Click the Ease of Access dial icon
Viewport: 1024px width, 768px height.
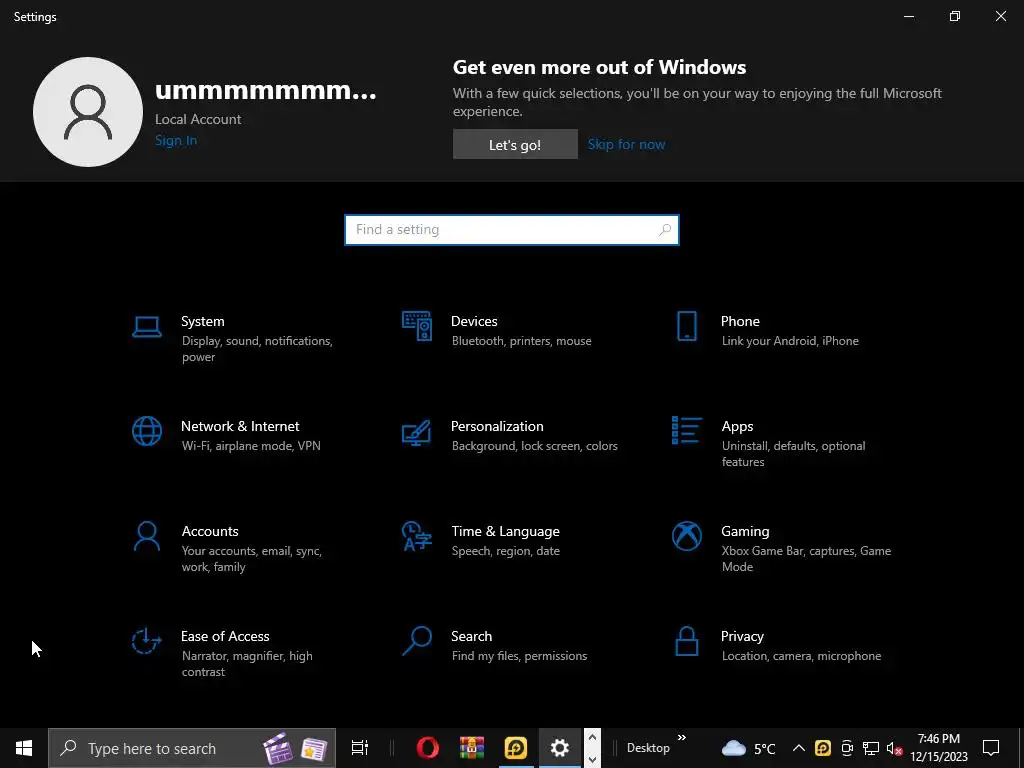(146, 641)
